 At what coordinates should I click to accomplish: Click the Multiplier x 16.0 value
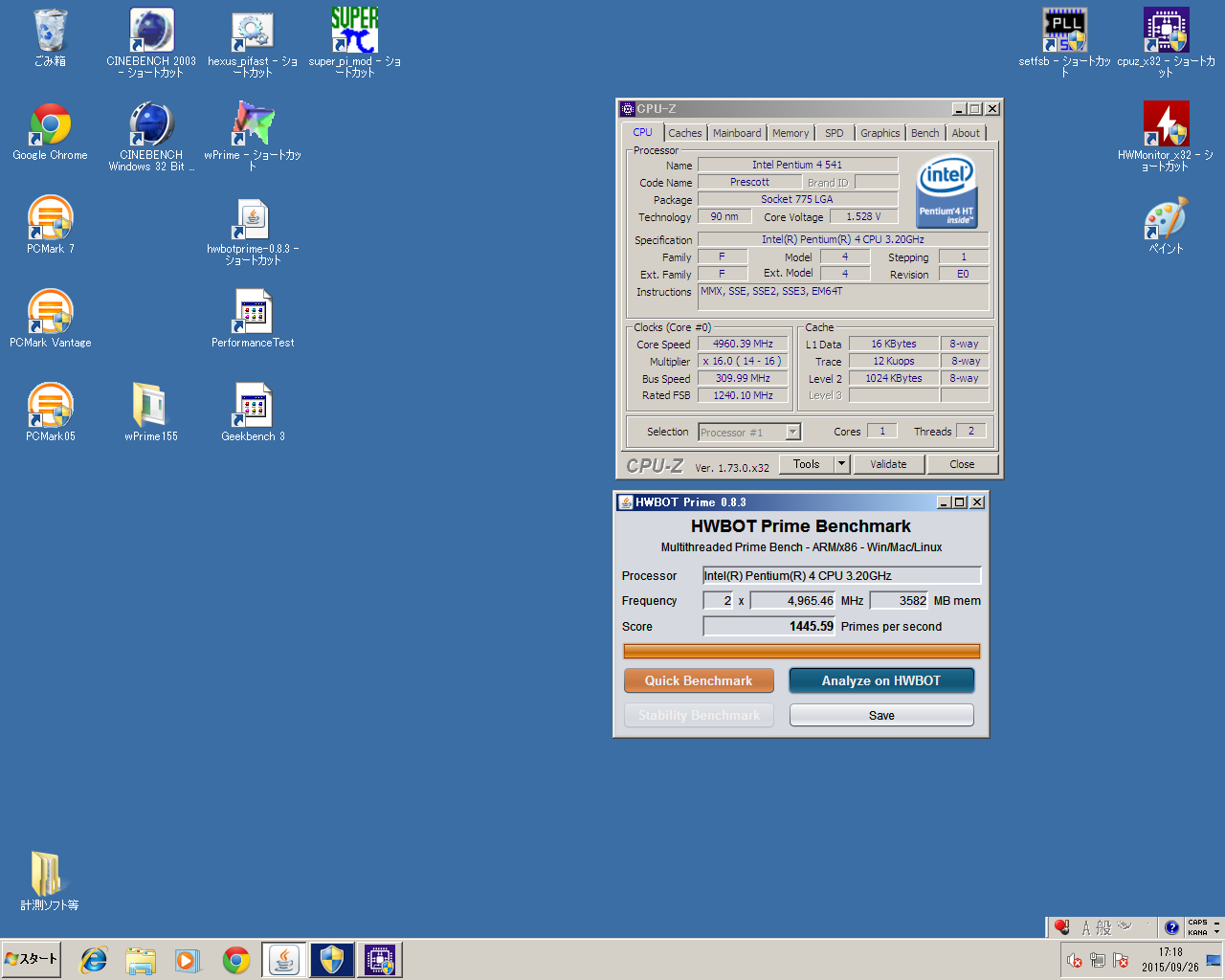click(743, 361)
